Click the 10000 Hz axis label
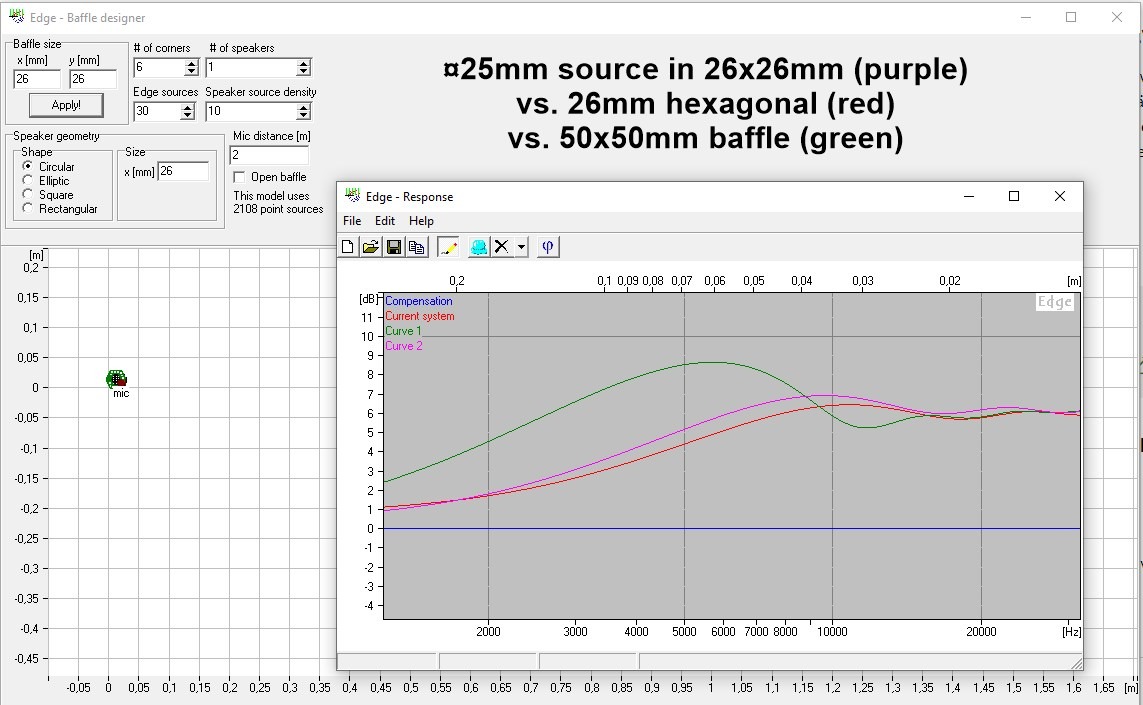Image resolution: width=1143 pixels, height=705 pixels. coord(832,632)
